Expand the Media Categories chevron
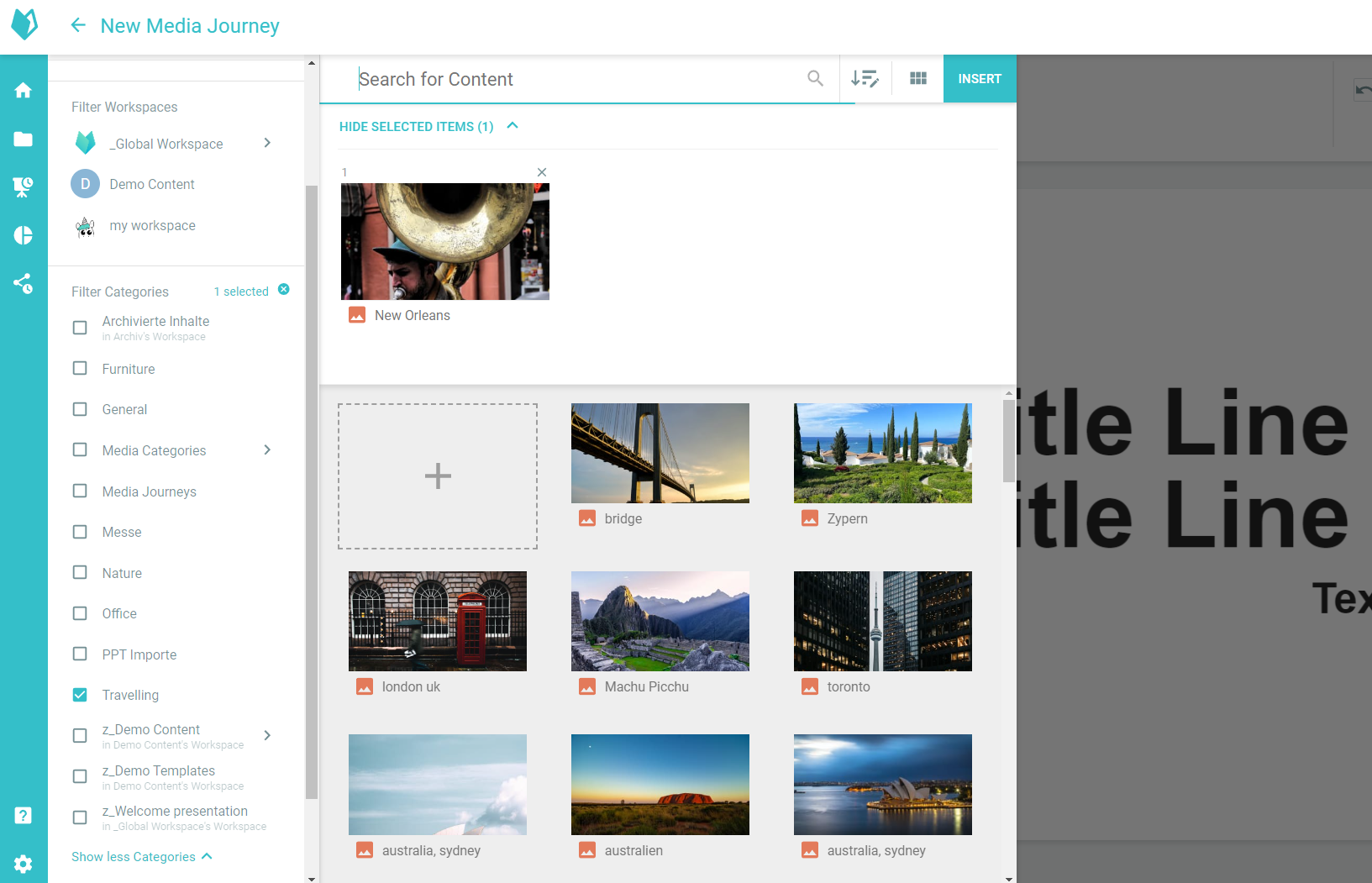The image size is (1372, 883). [267, 450]
